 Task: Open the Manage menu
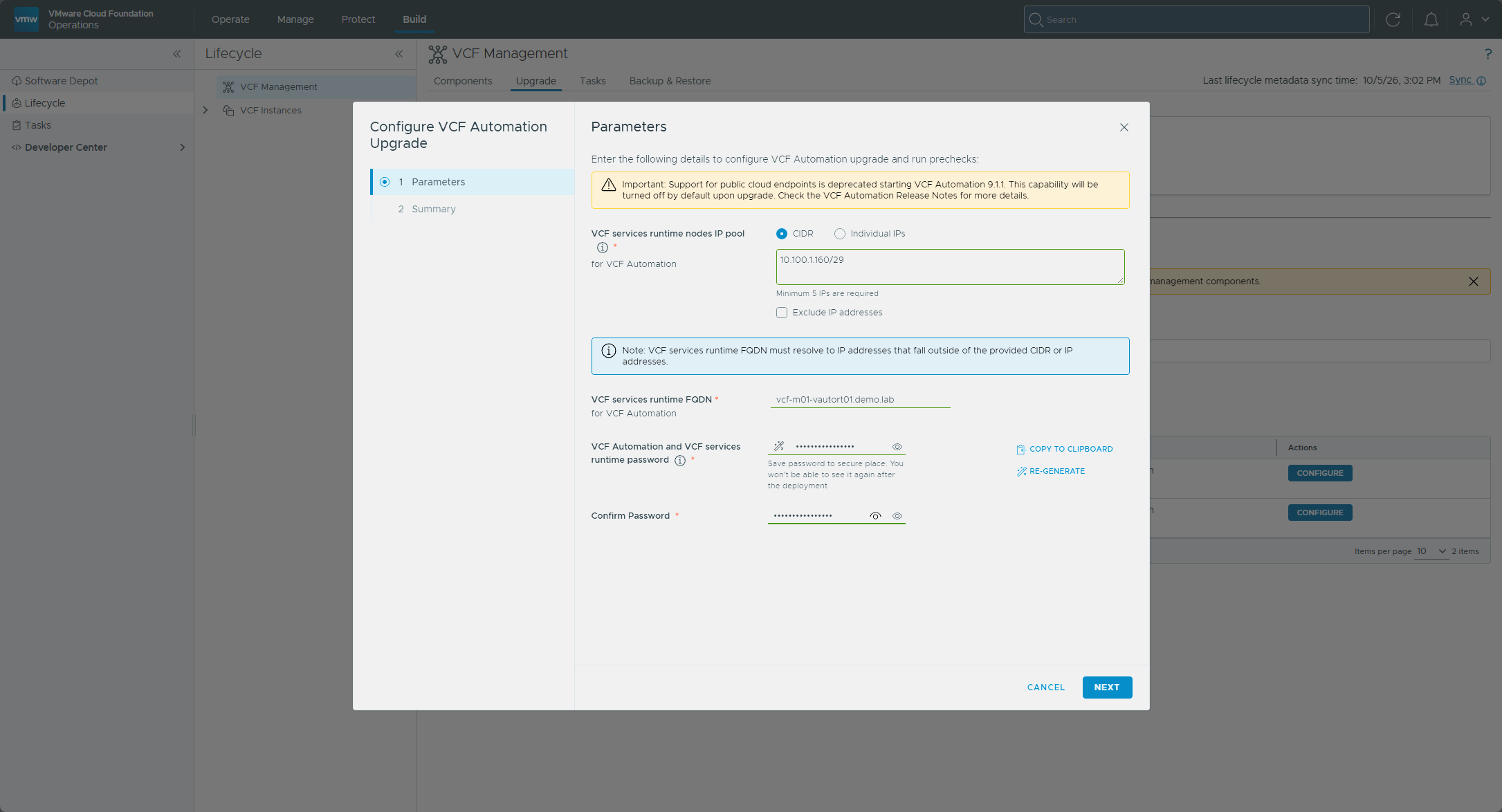(x=295, y=19)
